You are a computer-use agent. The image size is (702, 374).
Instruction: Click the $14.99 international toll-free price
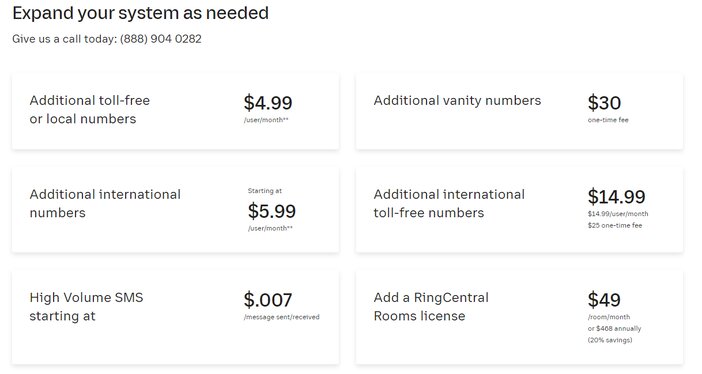(616, 197)
